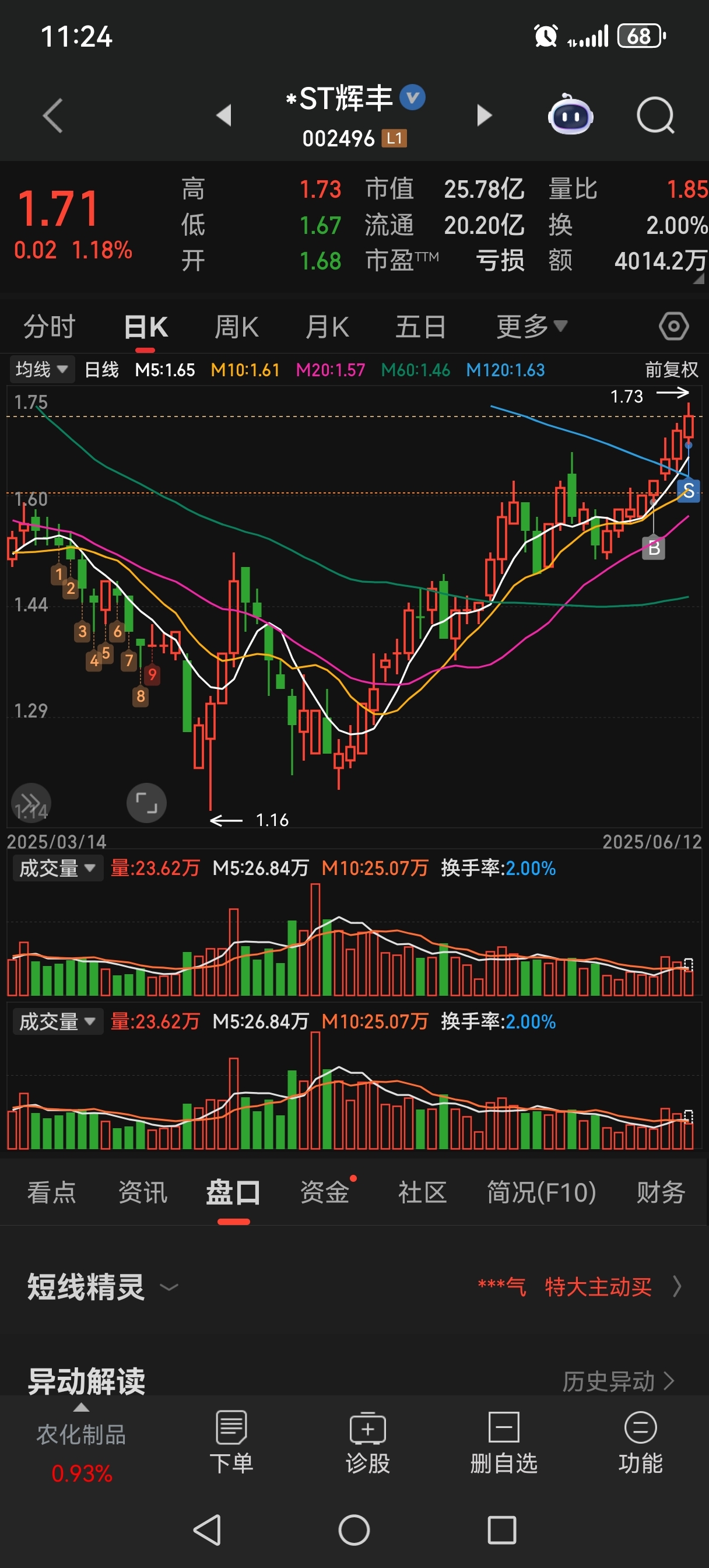
Task: Toggle 前复权 price adjustment mode
Action: [x=671, y=369]
